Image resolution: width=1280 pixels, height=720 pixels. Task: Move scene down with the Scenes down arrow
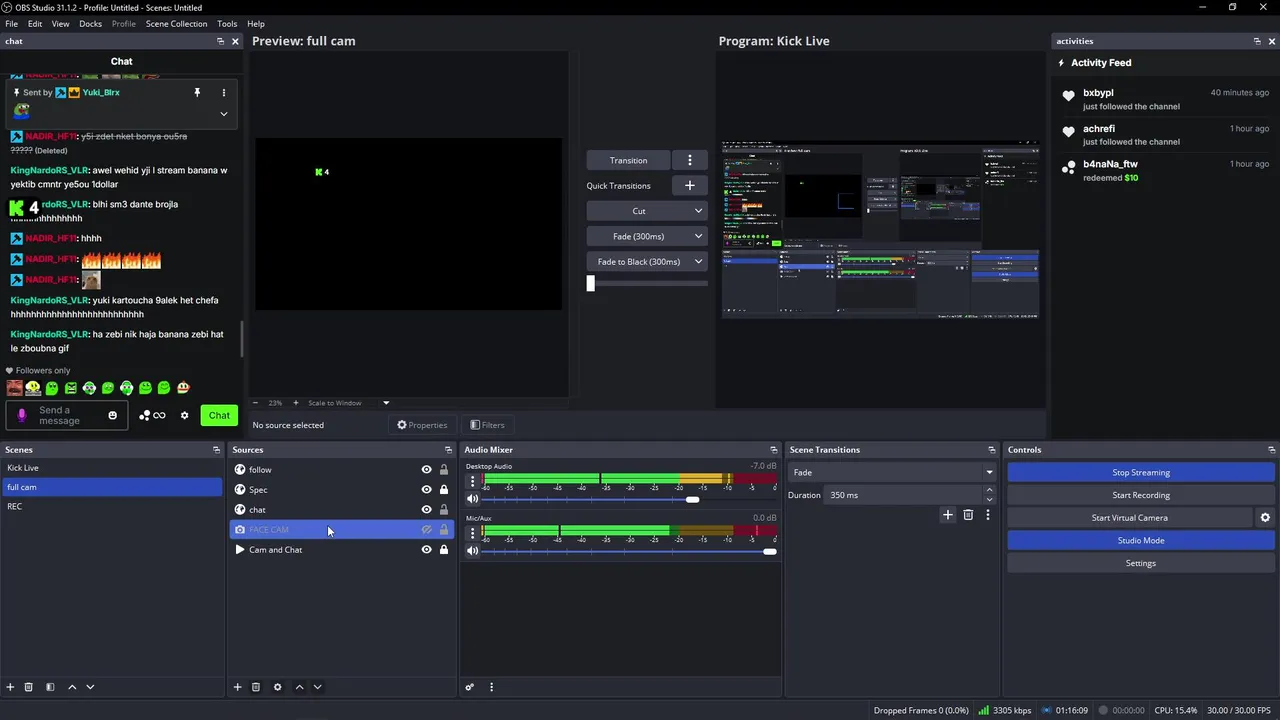point(90,687)
